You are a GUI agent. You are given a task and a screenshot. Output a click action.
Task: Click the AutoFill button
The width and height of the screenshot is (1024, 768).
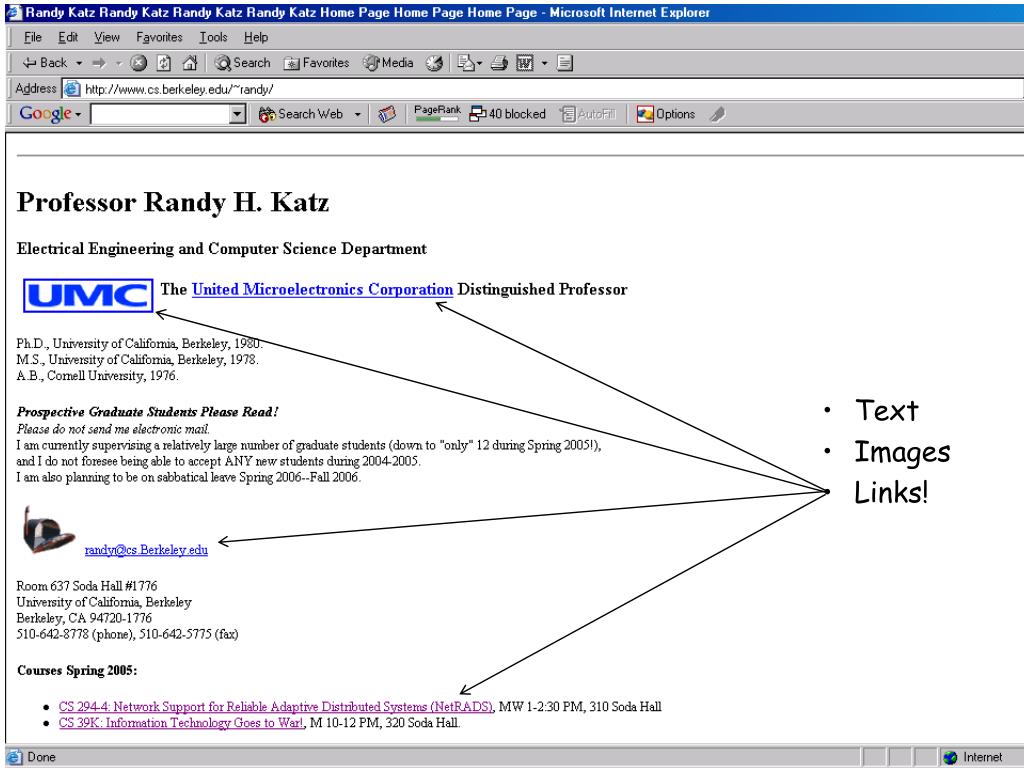click(x=588, y=114)
